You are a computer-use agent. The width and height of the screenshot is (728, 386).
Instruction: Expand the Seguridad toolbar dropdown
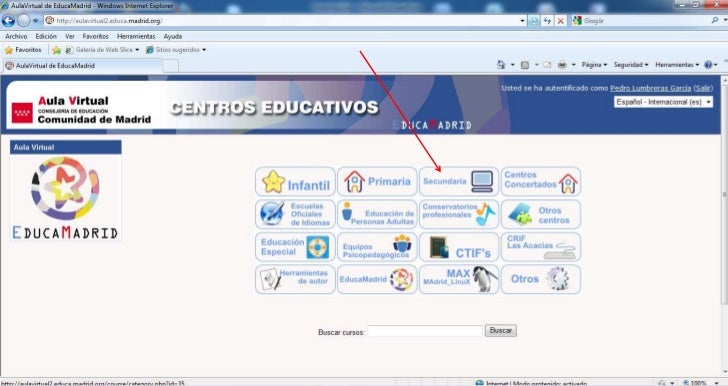[630, 65]
